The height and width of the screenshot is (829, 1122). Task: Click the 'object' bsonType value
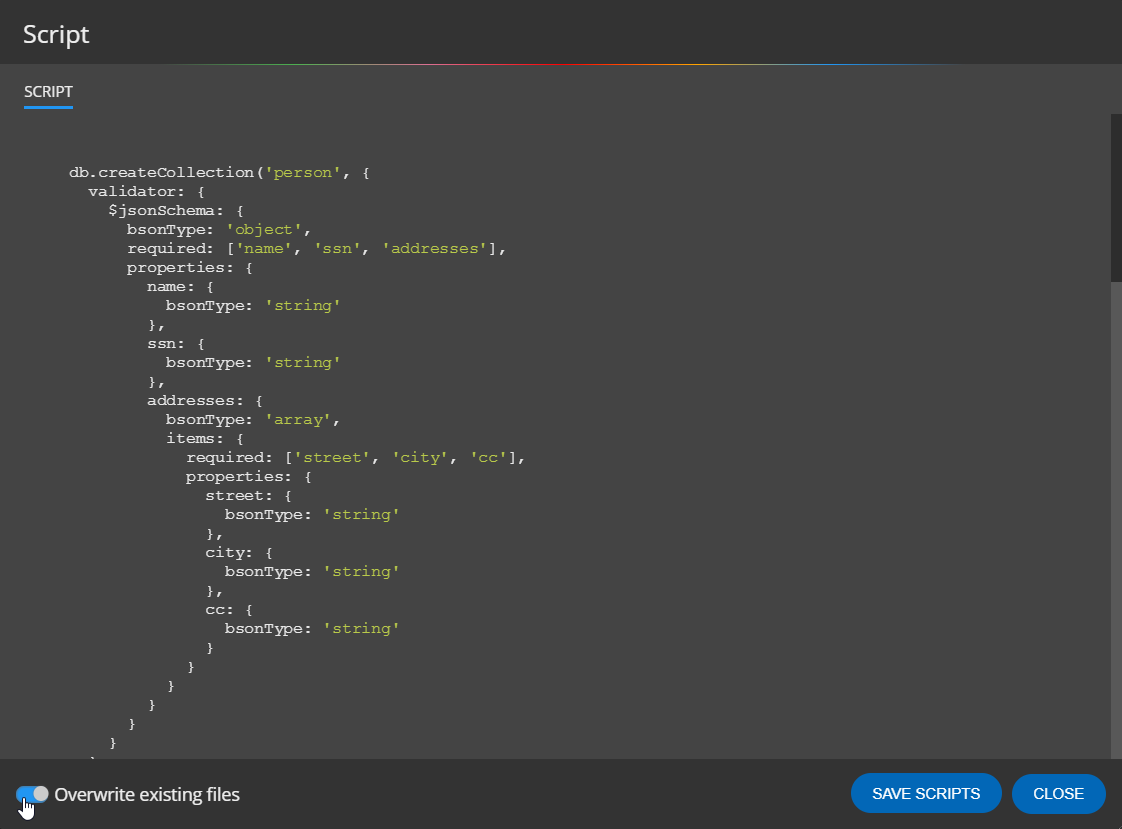point(263,229)
